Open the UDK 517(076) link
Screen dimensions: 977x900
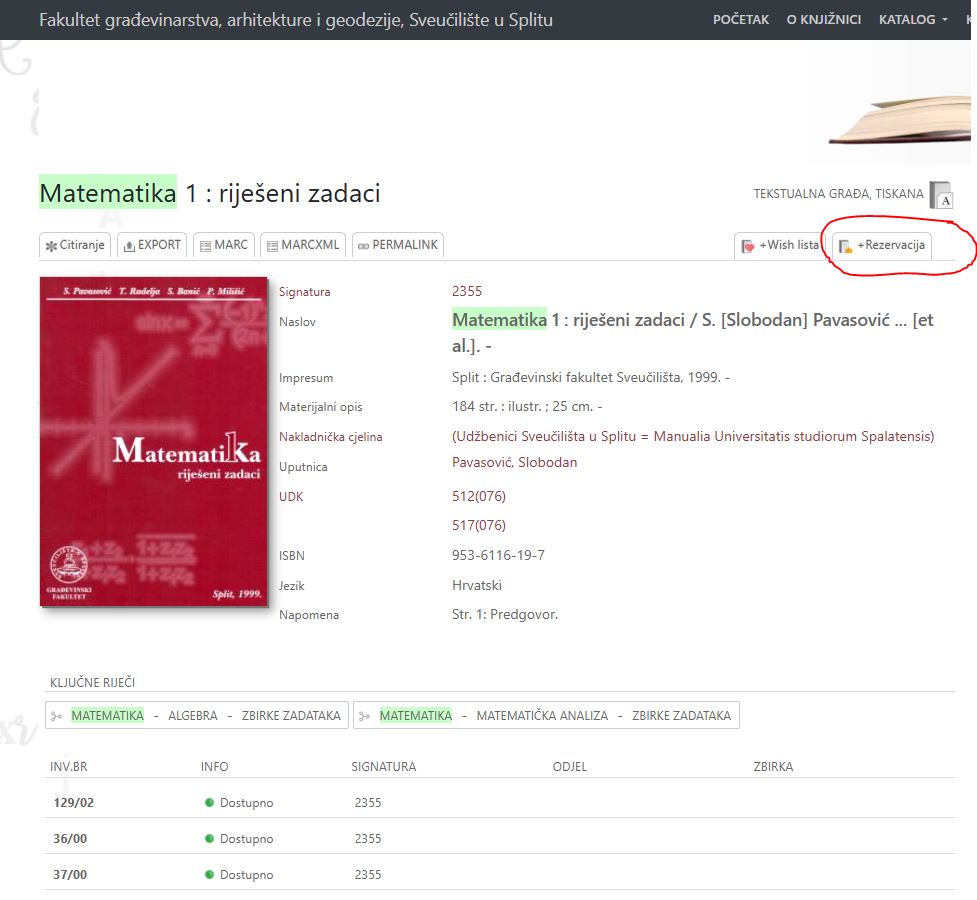click(x=479, y=525)
